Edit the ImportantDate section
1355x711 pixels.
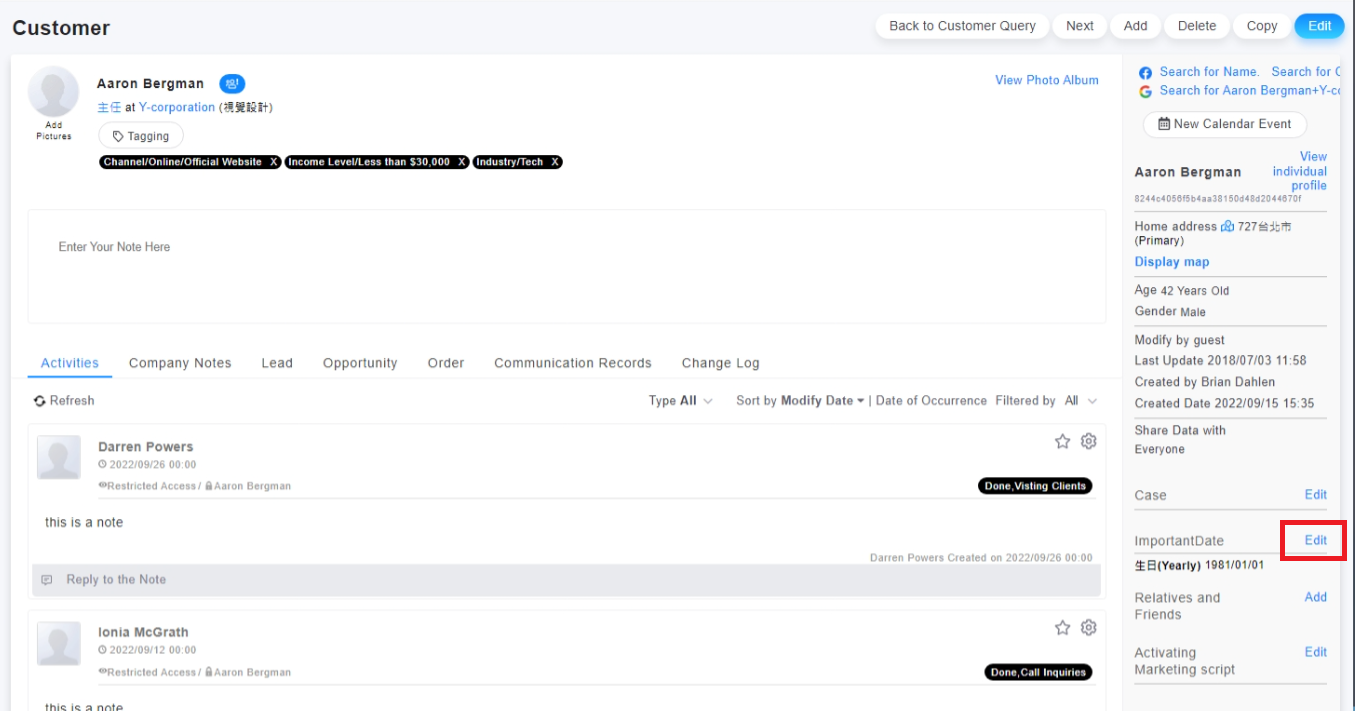1315,540
